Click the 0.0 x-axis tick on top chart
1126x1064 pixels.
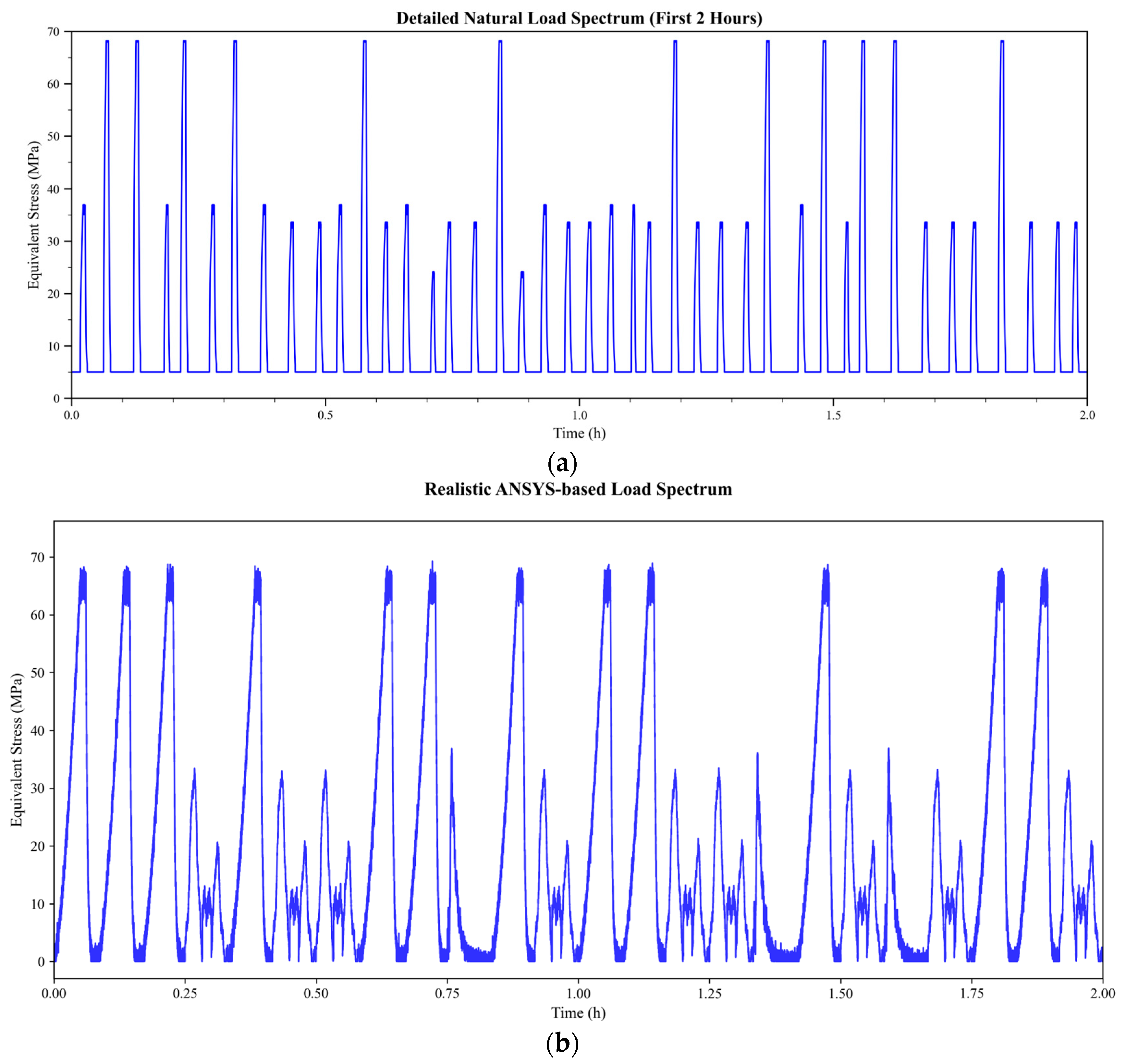(71, 415)
